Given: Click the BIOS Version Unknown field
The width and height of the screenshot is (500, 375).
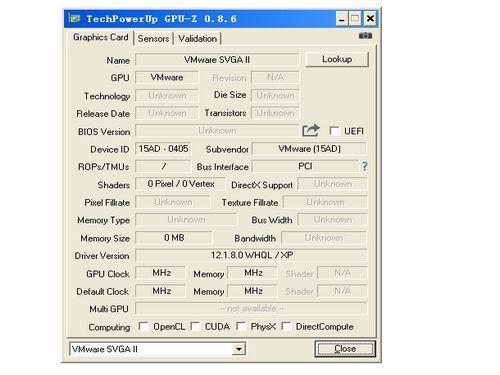Looking at the screenshot, I should pos(217,131).
